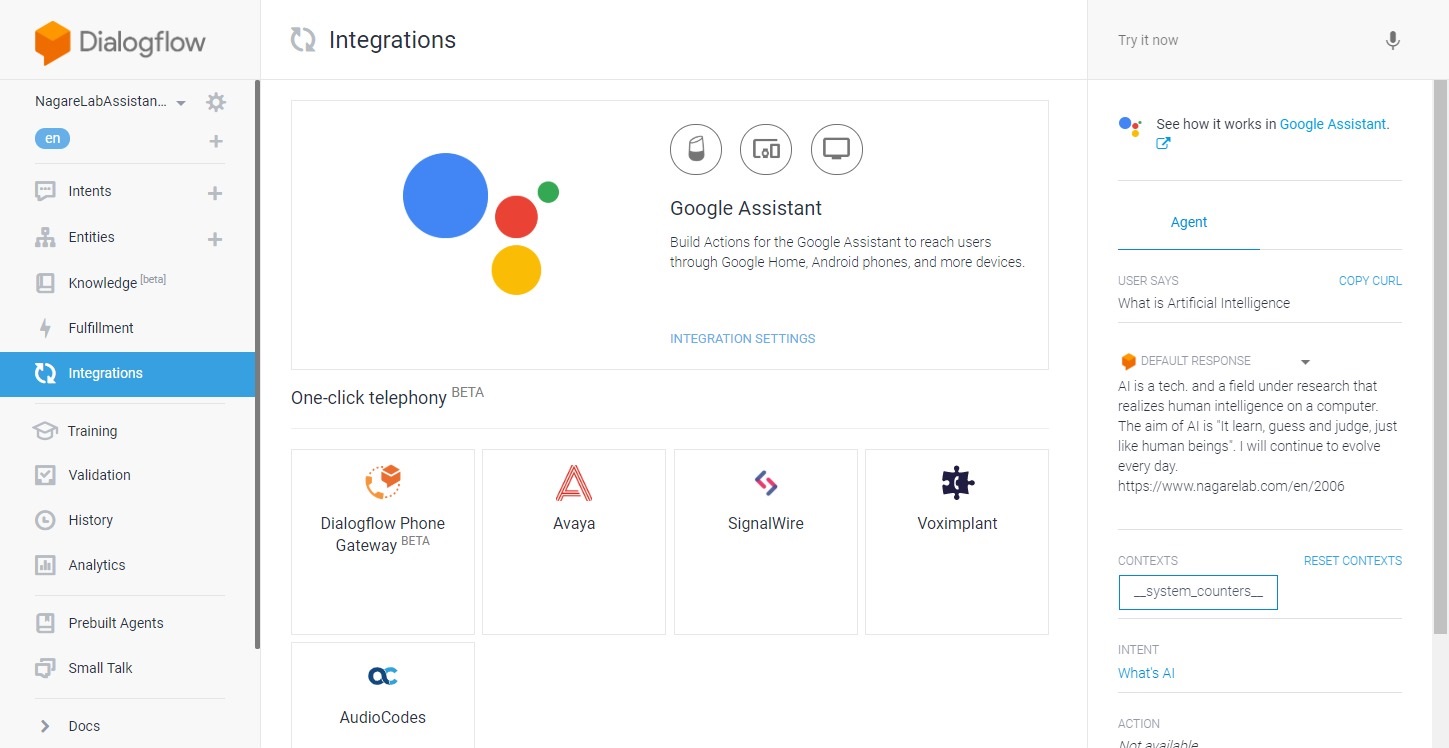Click COPY CURL link
Image resolution: width=1449 pixels, height=748 pixels.
tap(1370, 281)
